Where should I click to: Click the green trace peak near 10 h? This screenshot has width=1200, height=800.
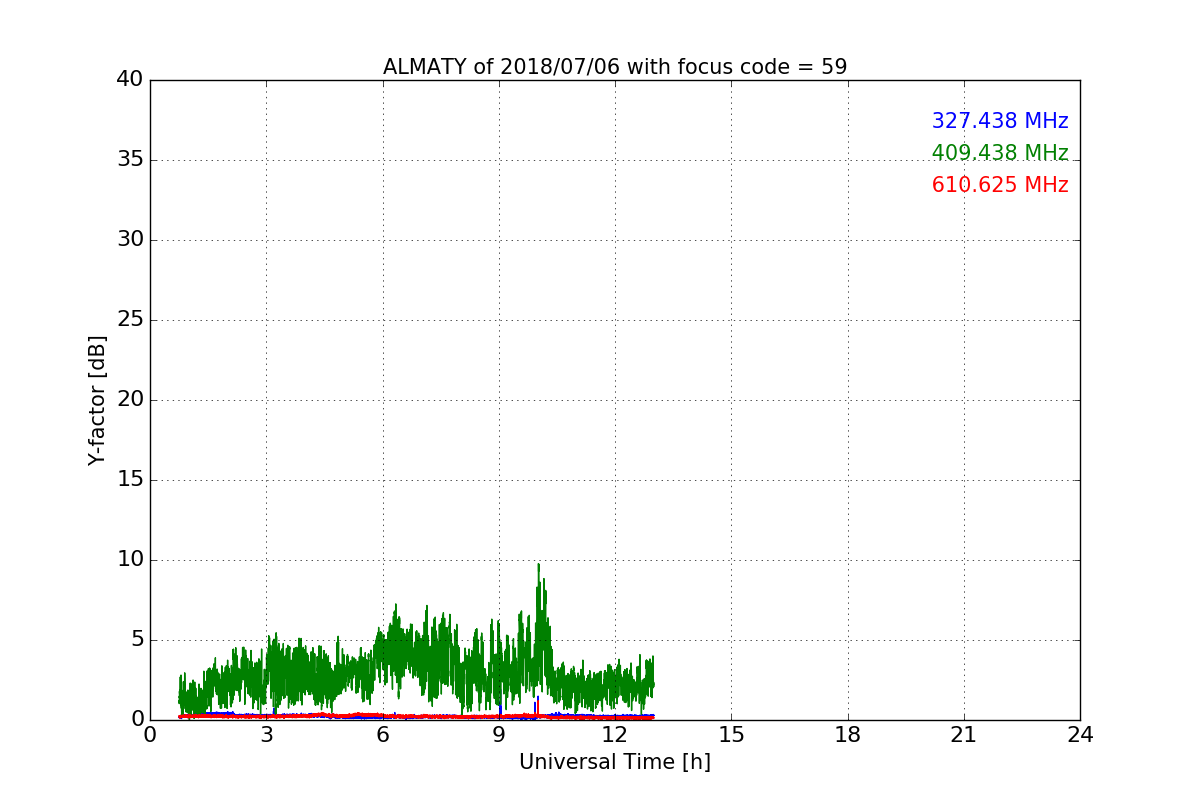(538, 566)
